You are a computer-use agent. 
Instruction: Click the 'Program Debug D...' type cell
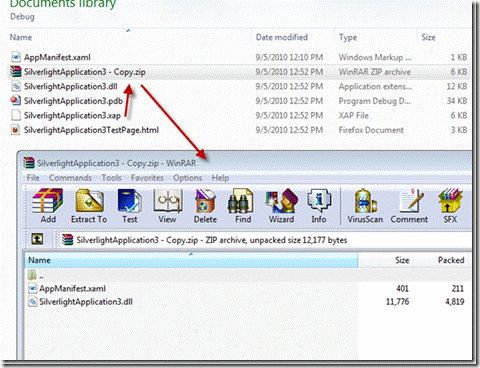click(375, 101)
